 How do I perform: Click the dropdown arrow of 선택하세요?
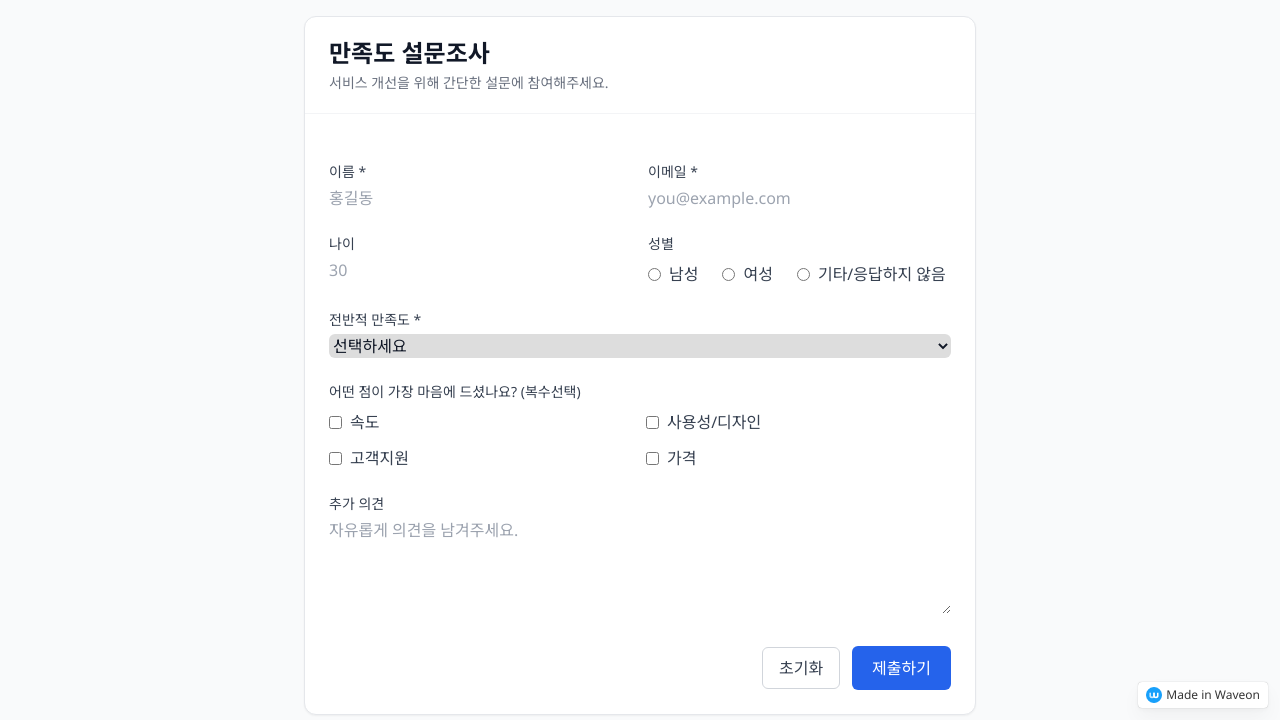pyautogui.click(x=941, y=346)
